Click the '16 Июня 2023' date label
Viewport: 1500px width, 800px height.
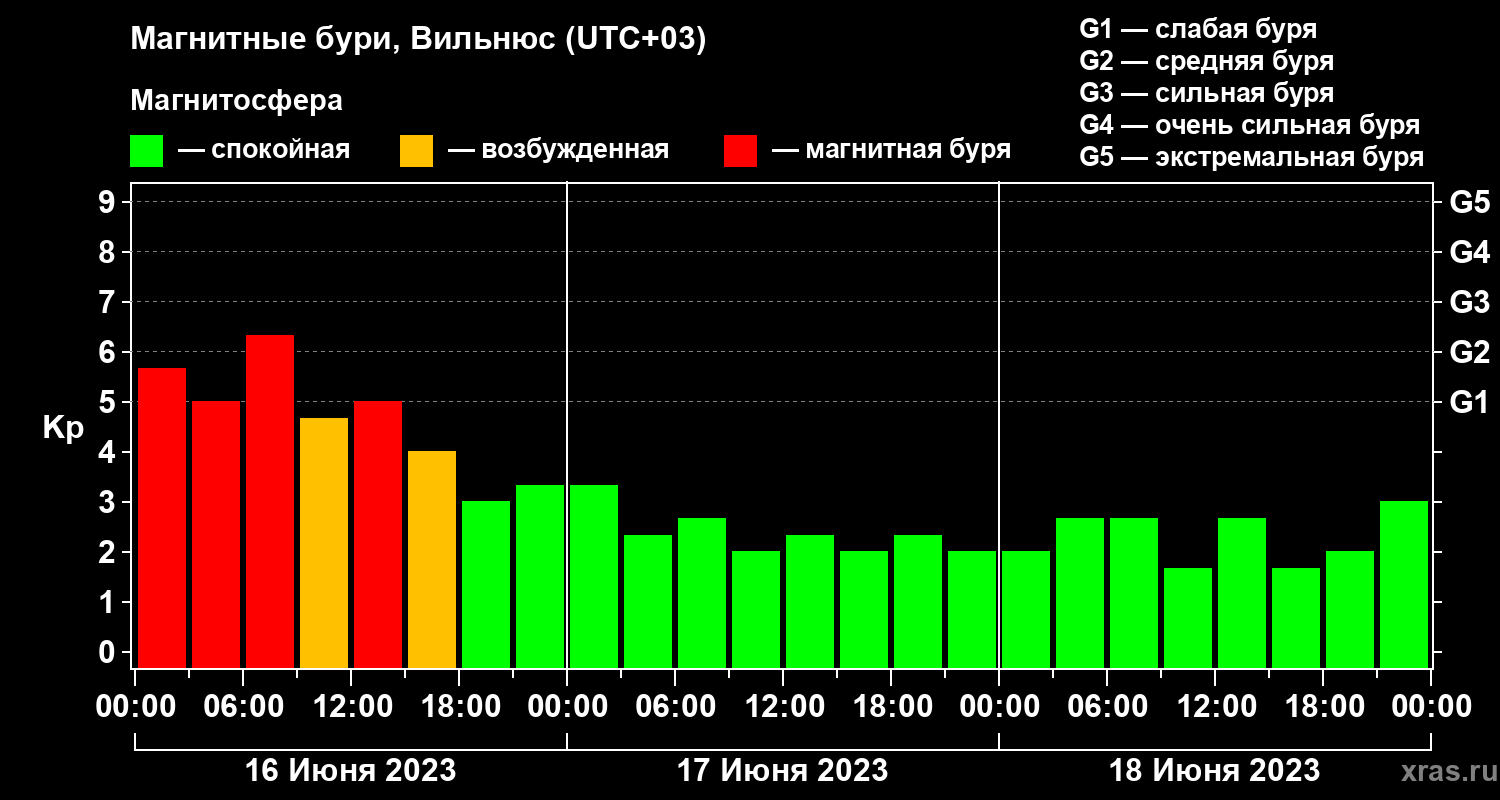point(351,771)
